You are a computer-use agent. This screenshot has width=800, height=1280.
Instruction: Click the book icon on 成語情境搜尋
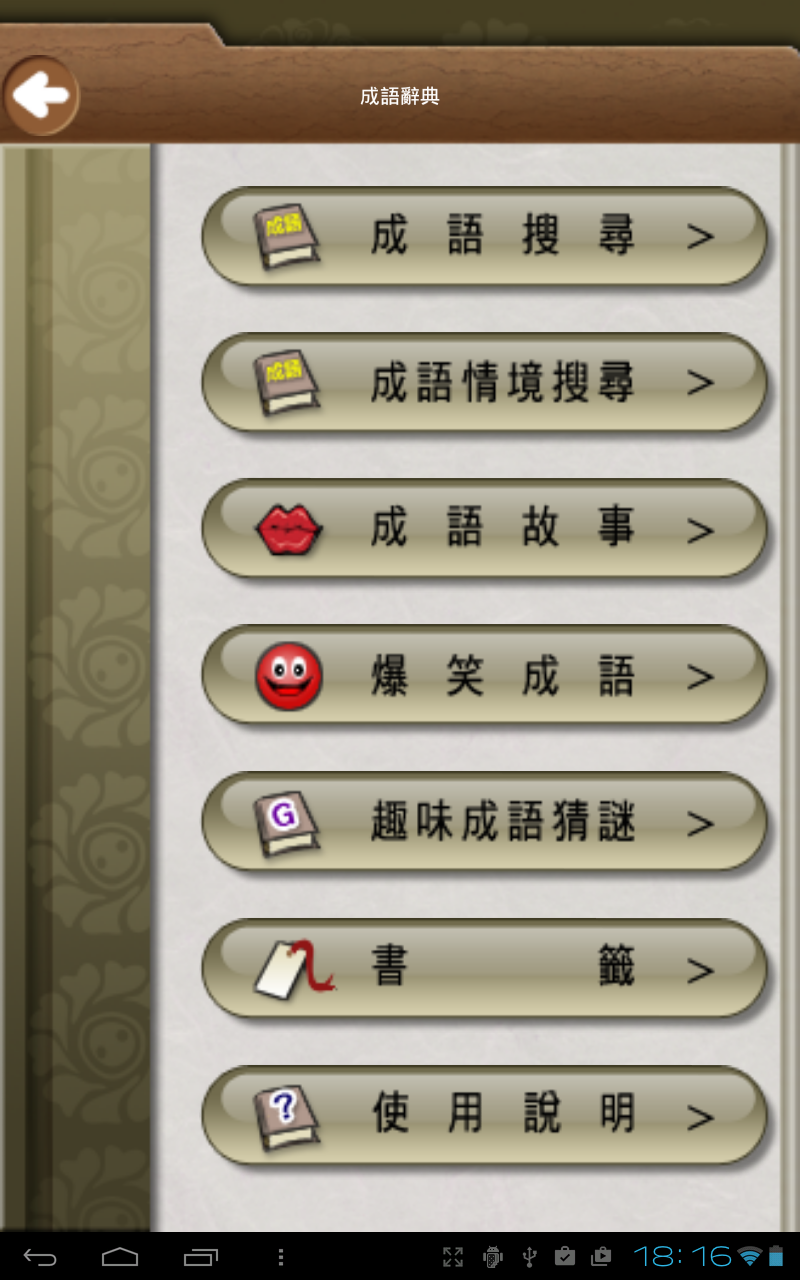[288, 383]
